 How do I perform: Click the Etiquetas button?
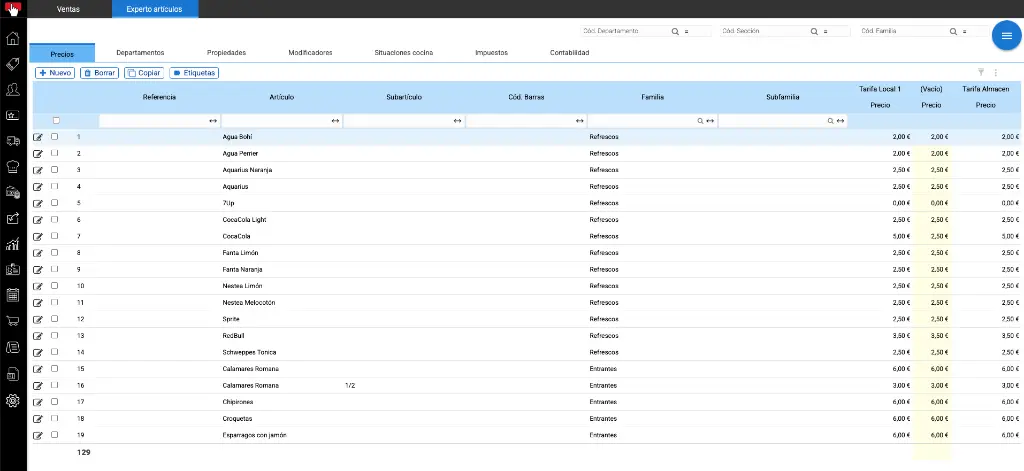coord(194,73)
